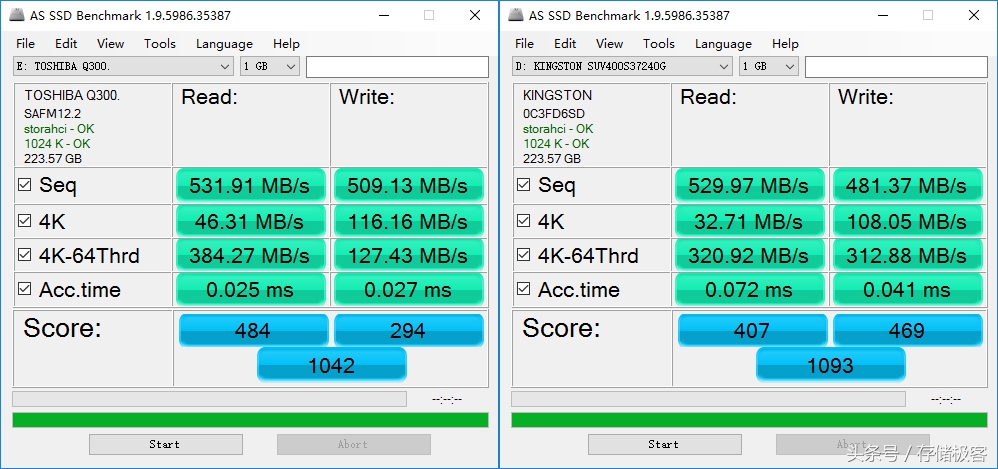
Task: Click read access time 0.025 ms
Action: [250, 290]
